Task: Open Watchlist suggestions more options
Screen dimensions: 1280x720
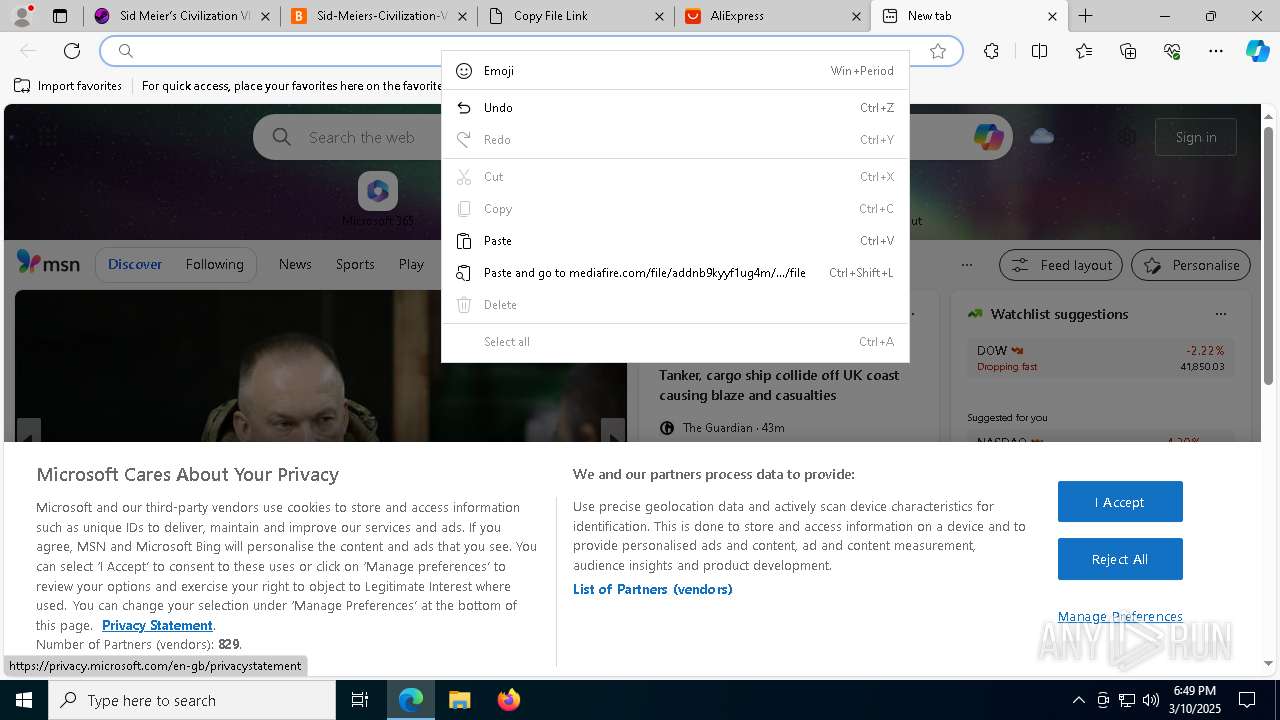Action: point(1220,314)
